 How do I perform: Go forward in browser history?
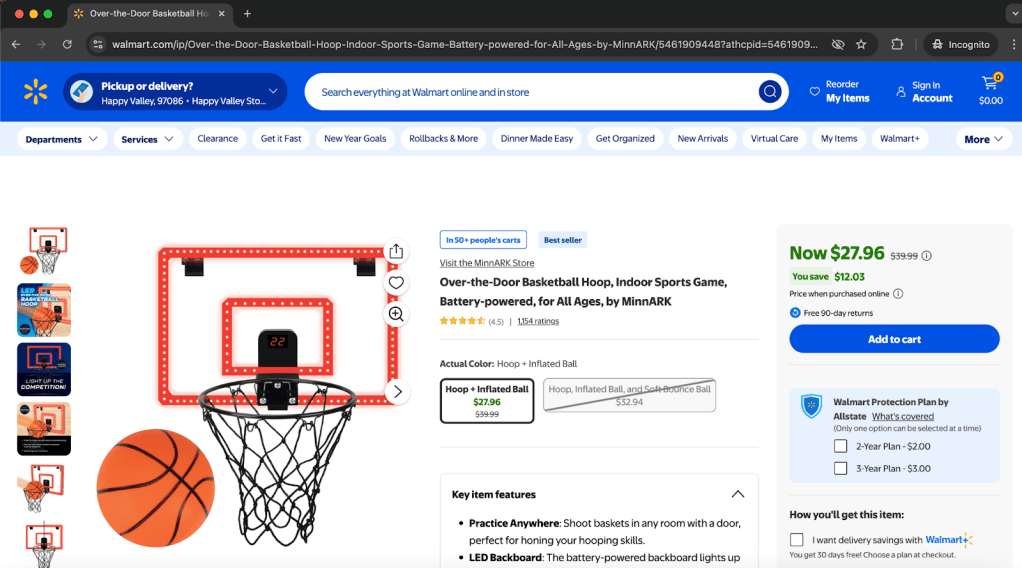41,44
